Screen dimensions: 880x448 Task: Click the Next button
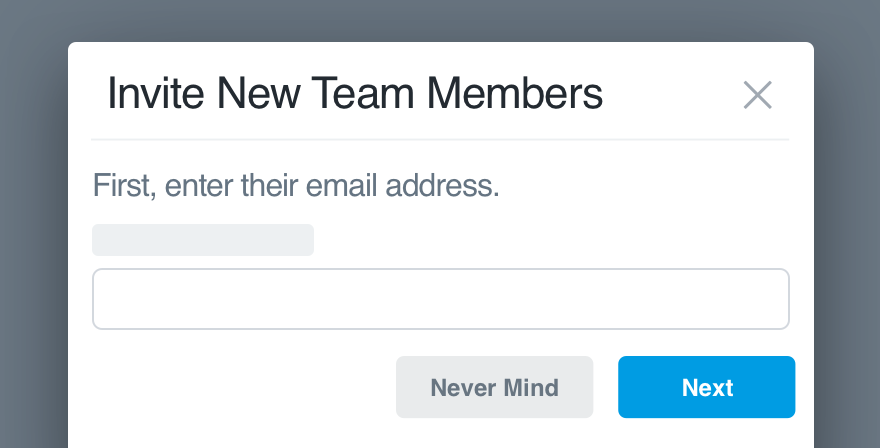pyautogui.click(x=707, y=387)
